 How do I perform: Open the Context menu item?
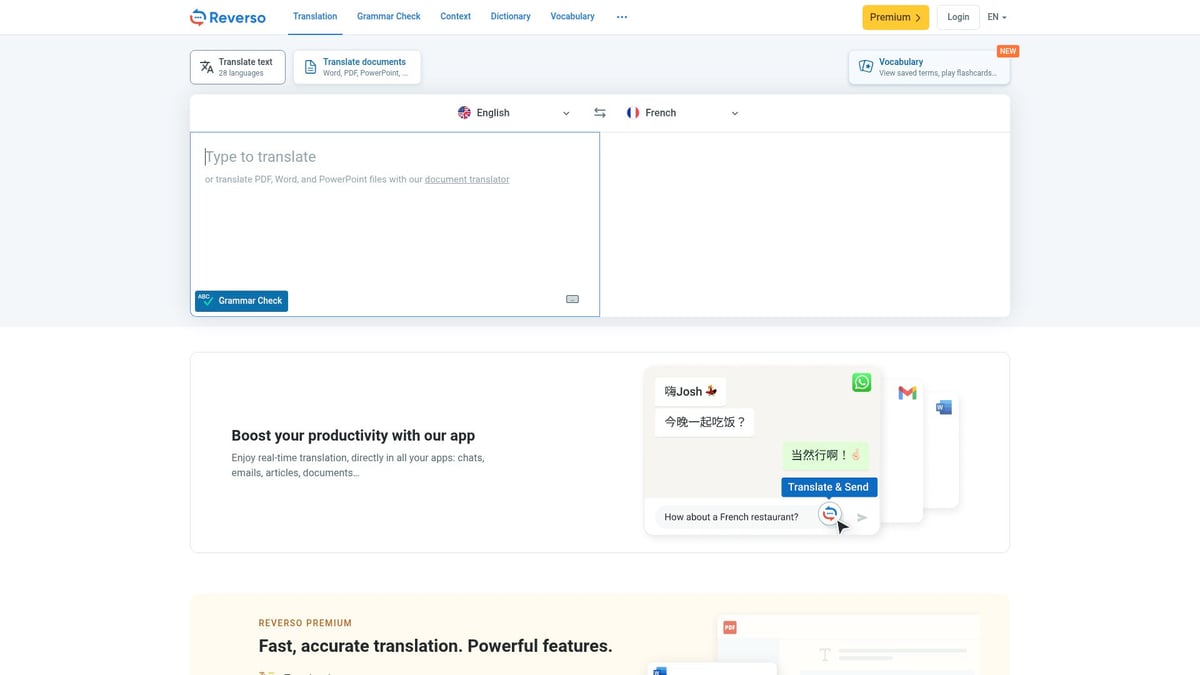point(455,16)
